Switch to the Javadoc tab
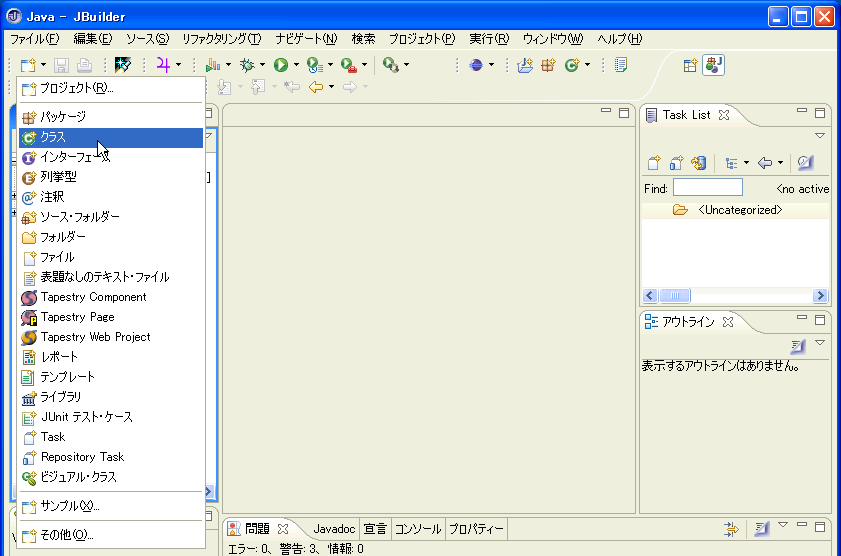Screen dimensions: 841x556 pos(334,529)
